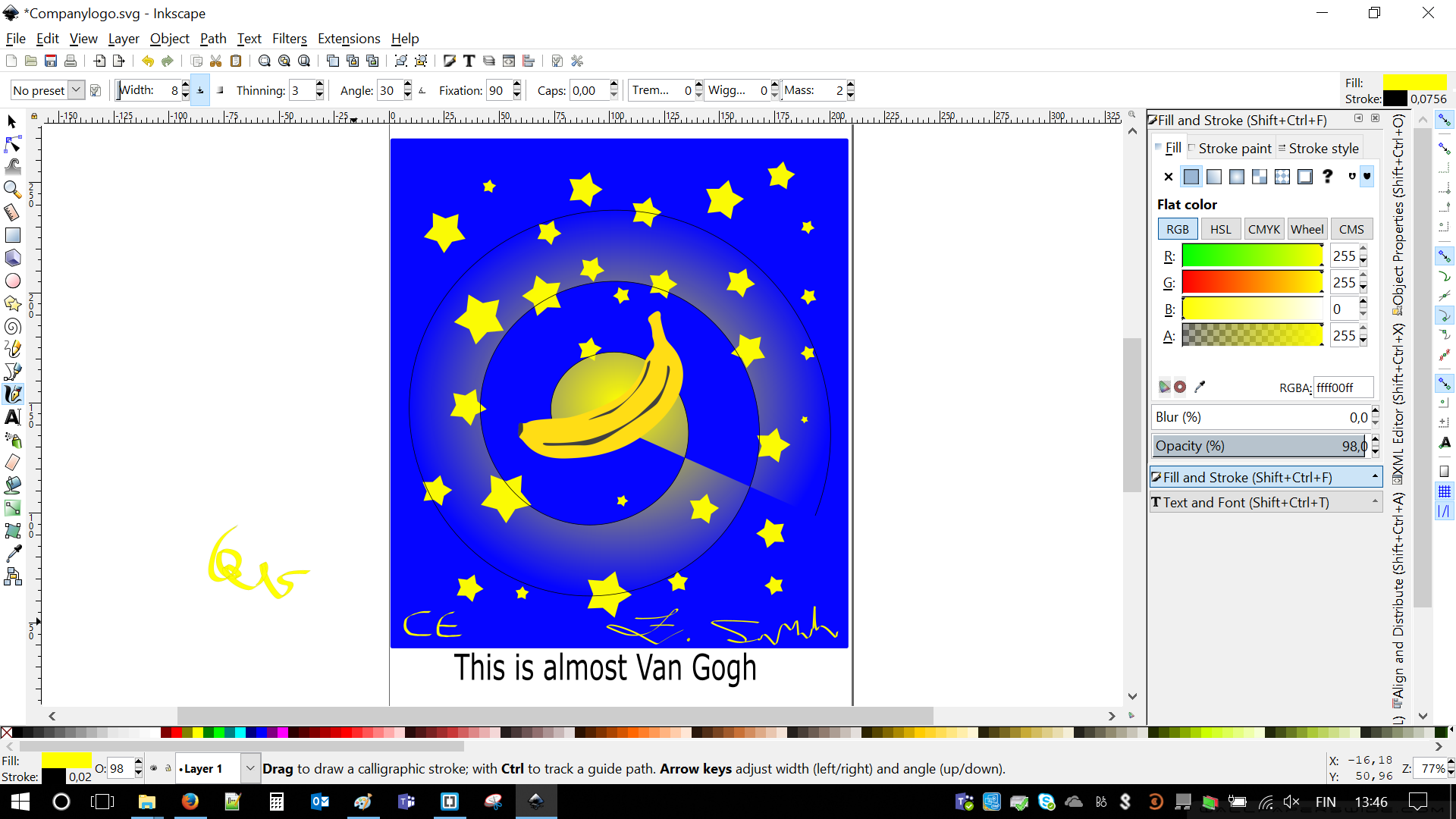Open the Print document icon
Viewport: 1456px width, 819px height.
tap(71, 61)
